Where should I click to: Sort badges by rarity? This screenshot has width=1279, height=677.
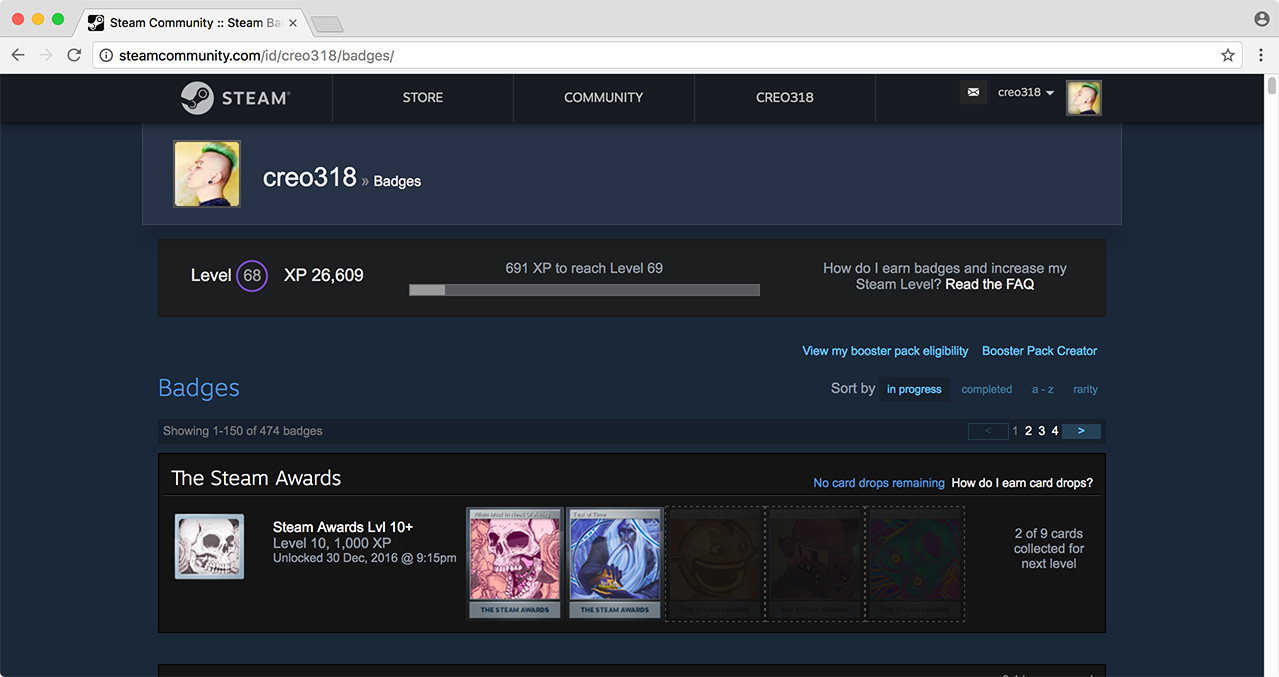click(1085, 390)
